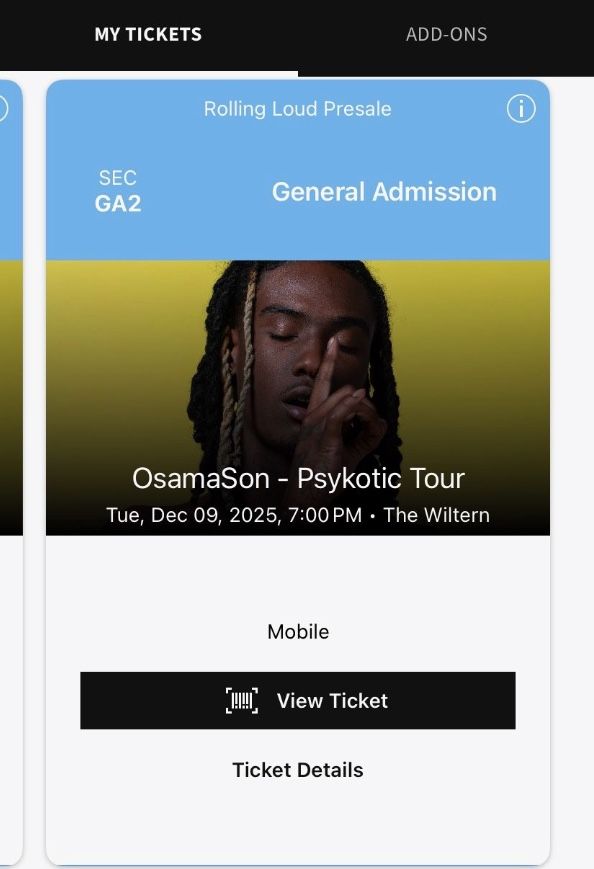Screen dimensions: 594x869
Task: Select the OsamaSon - Psykotic Tour title
Action: pos(298,478)
